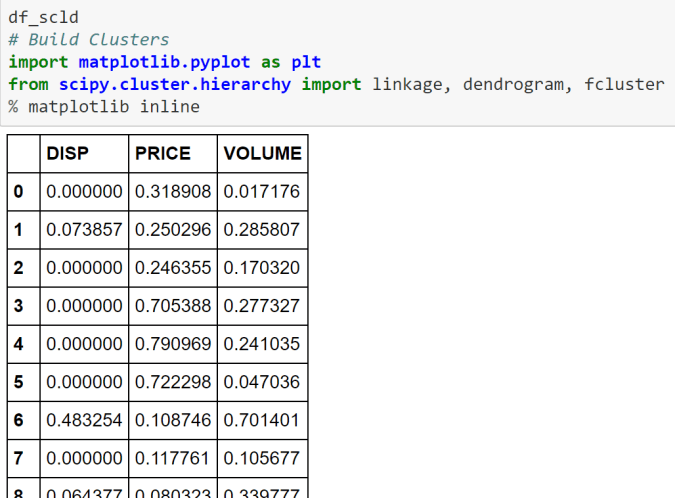
Task: Click the PRICE value 0.705388
Action: point(173,306)
